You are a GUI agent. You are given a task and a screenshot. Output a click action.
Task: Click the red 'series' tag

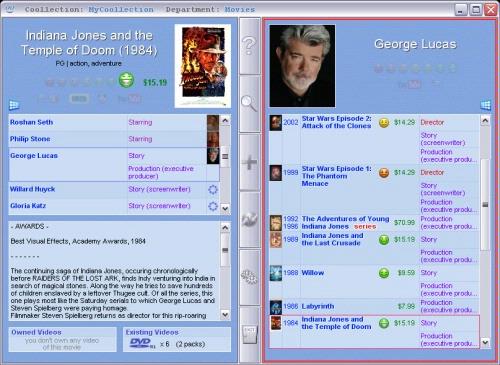(365, 226)
